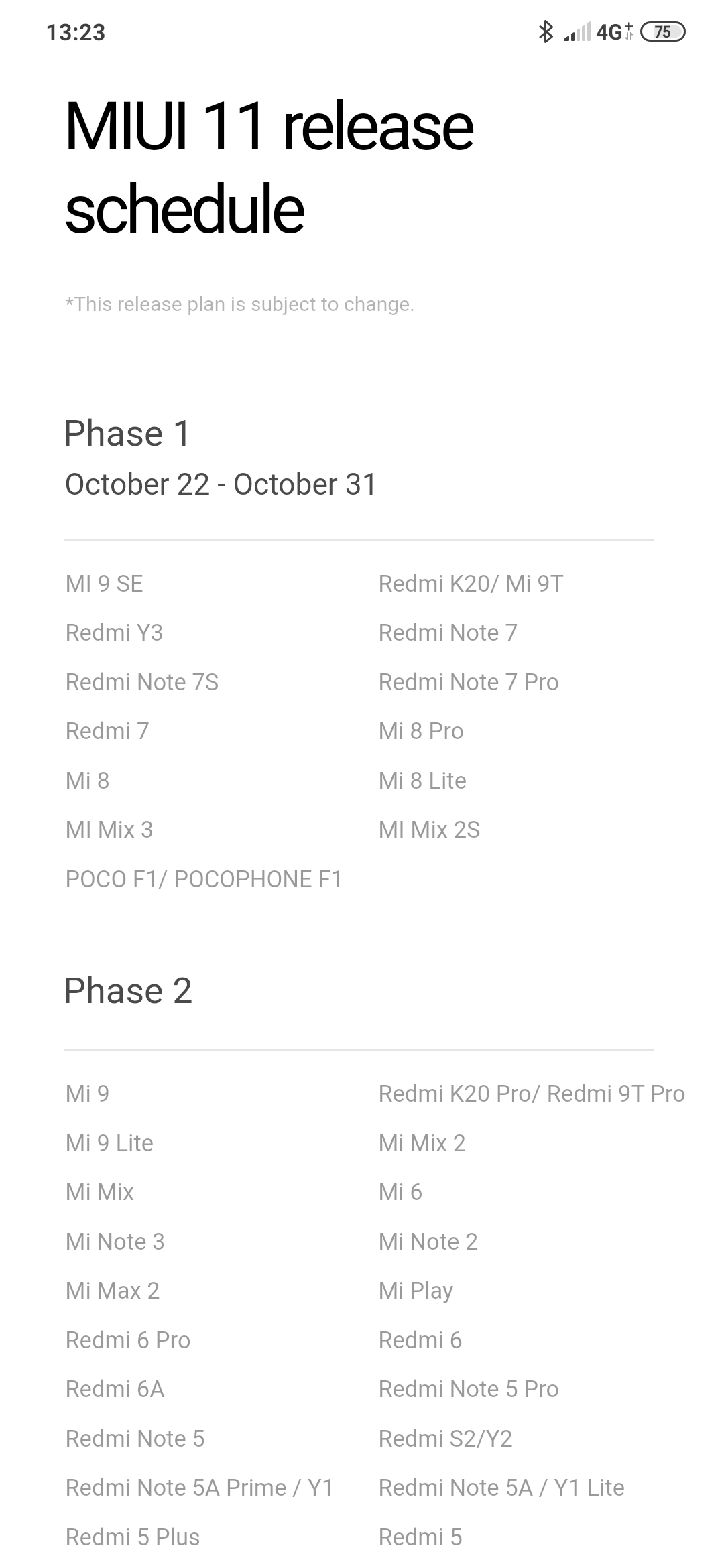724x1568 pixels.
Task: Tap the Redmi S2/Y2 item
Action: pos(445,1439)
